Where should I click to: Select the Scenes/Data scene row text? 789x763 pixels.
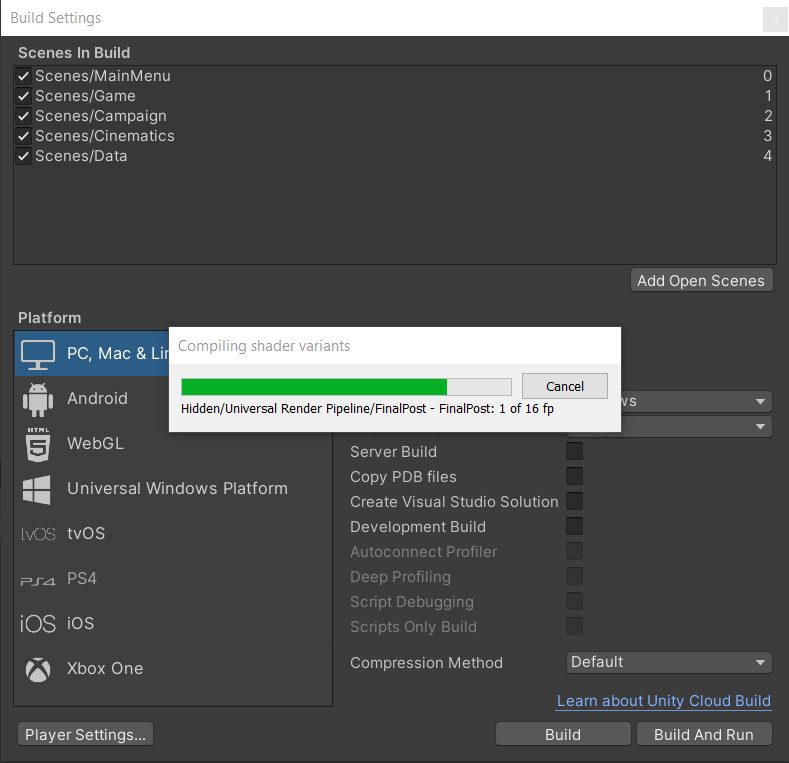81,156
